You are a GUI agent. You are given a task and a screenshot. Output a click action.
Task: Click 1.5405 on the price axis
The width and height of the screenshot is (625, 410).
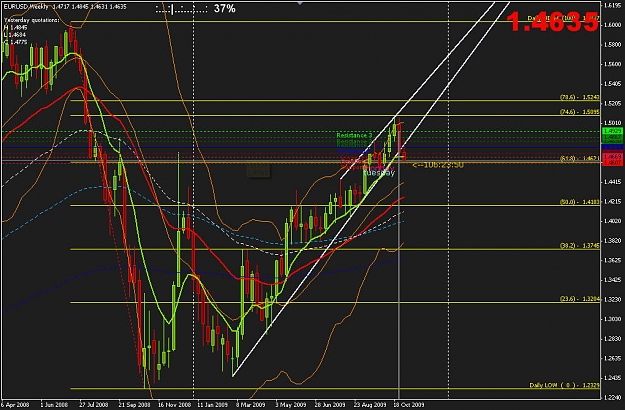coord(614,84)
